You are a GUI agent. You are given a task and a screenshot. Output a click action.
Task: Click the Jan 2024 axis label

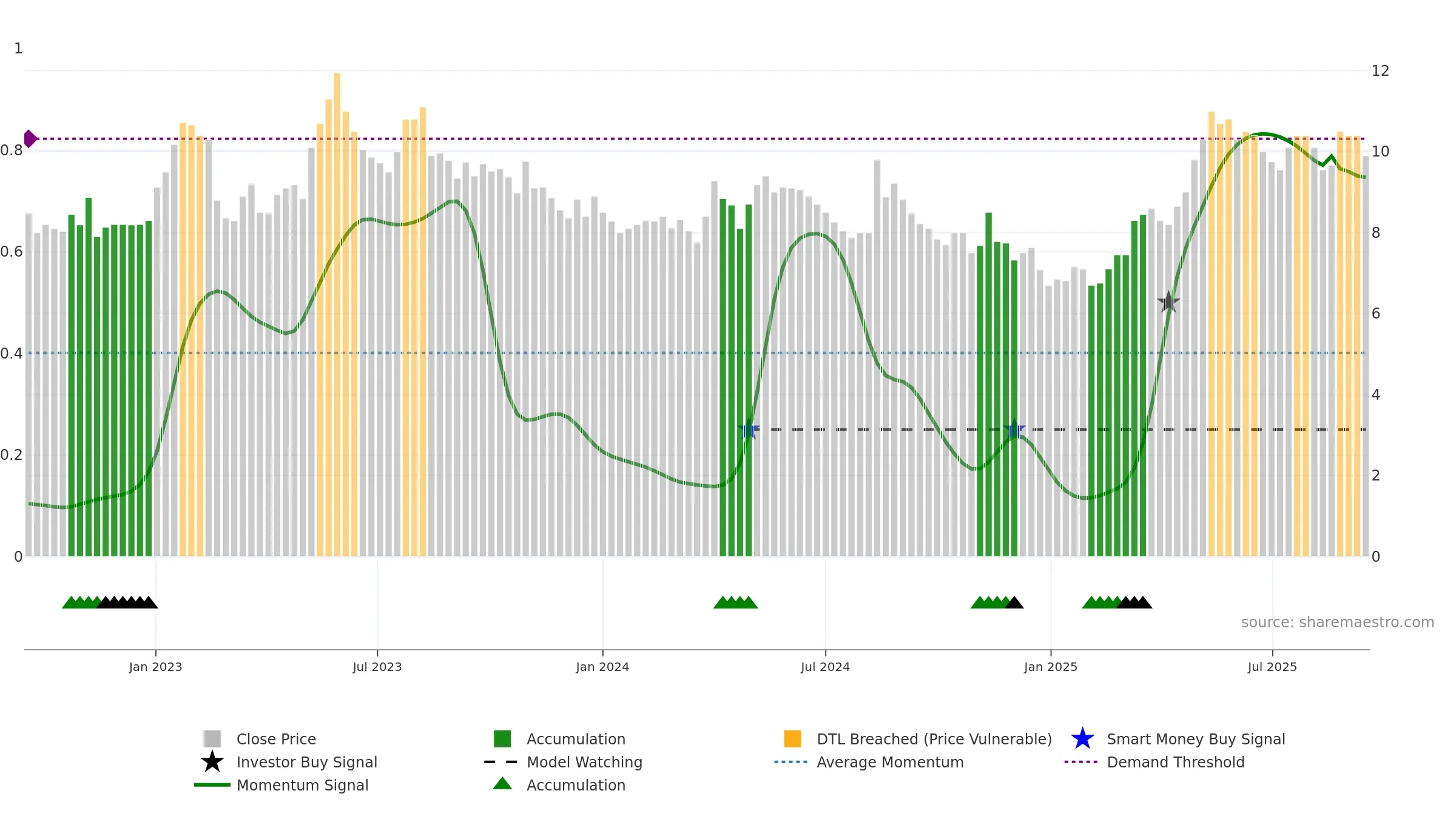coord(602,667)
